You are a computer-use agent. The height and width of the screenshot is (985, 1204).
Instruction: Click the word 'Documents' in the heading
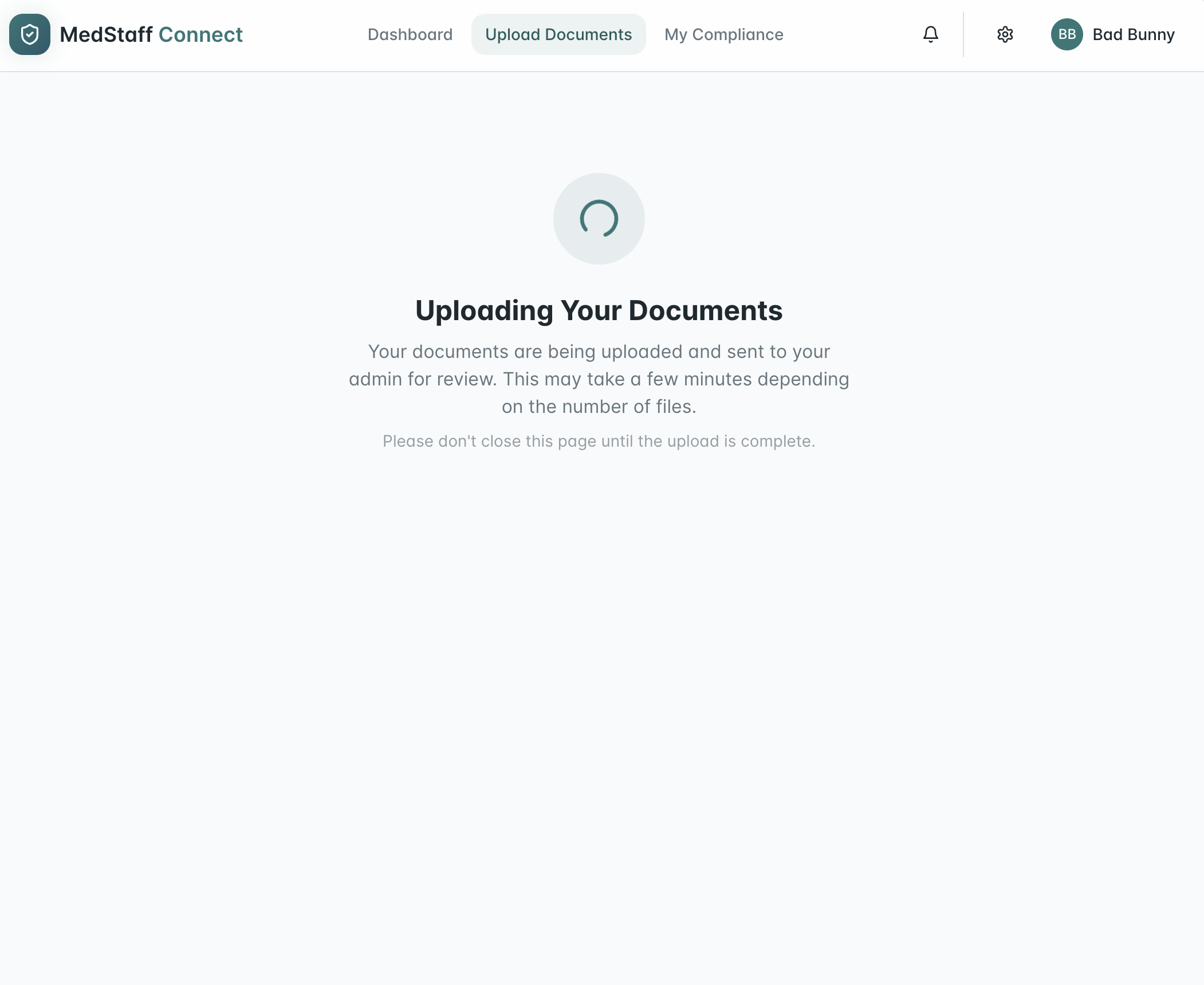[705, 310]
